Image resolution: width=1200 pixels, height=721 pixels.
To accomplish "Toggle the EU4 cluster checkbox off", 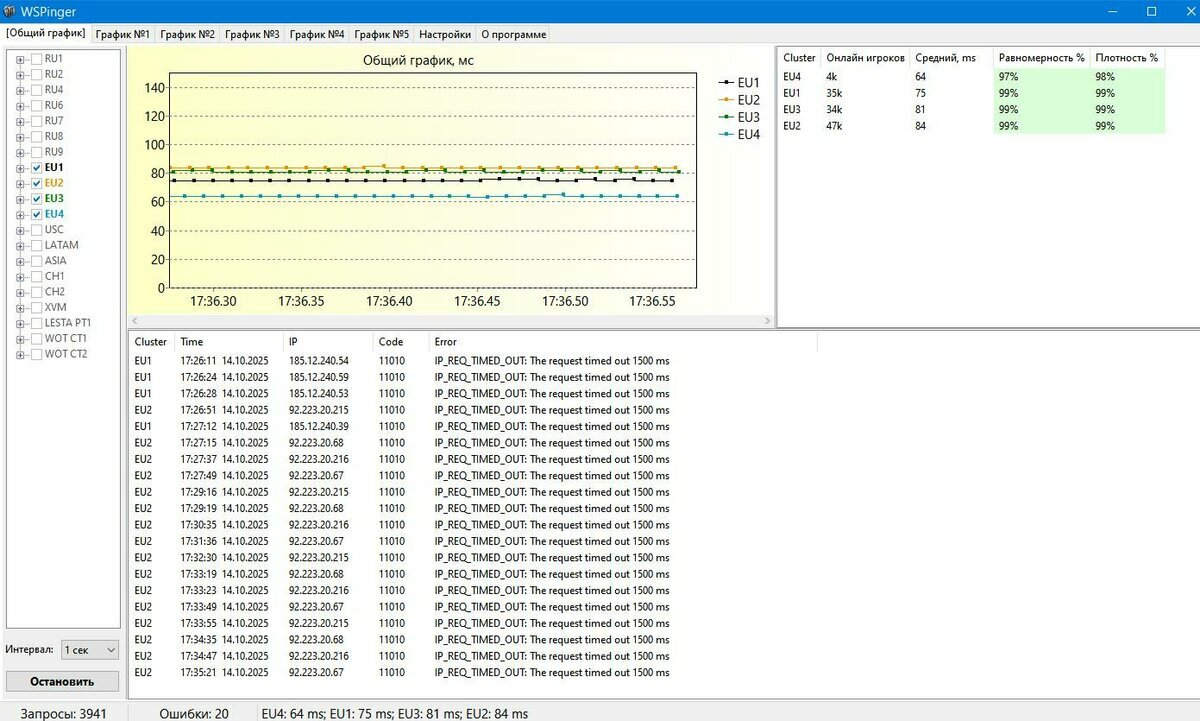I will pos(37,214).
